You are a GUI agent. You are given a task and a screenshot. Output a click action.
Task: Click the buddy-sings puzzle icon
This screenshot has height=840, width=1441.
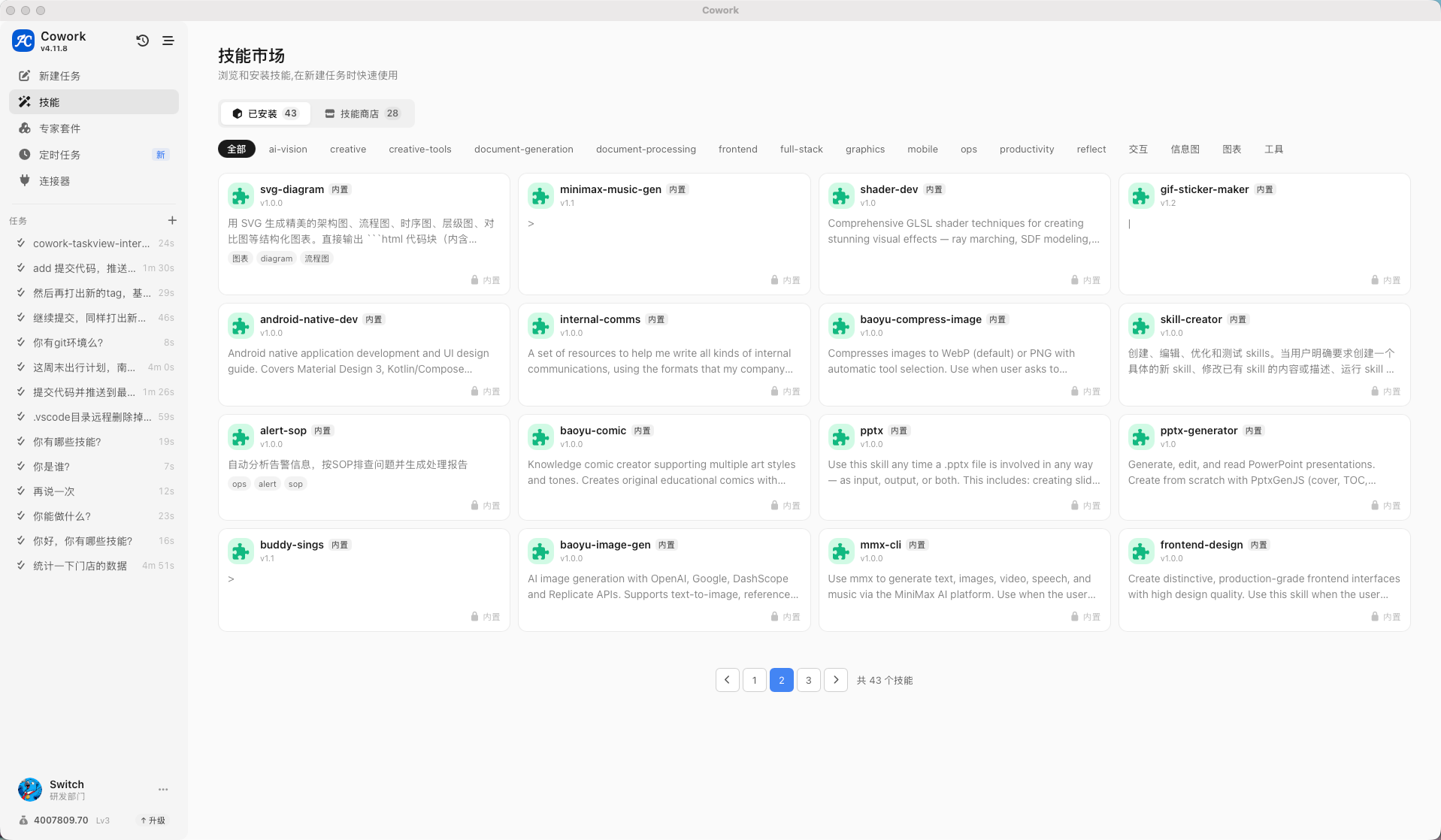point(241,551)
